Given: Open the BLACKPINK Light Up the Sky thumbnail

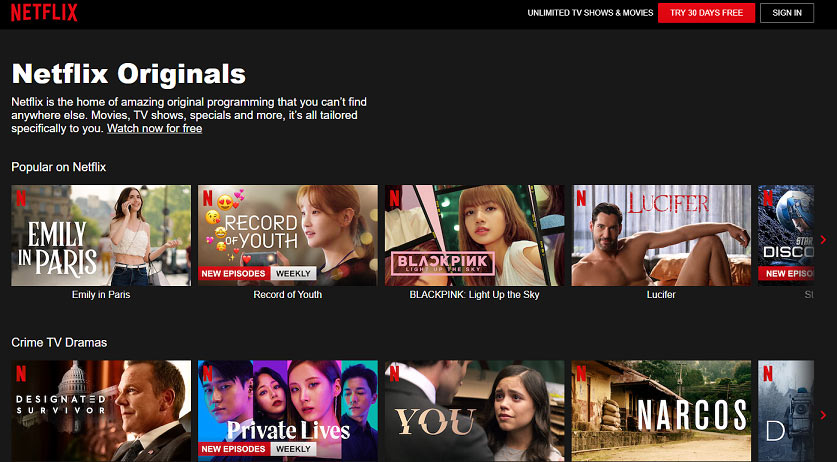Looking at the screenshot, I should [x=475, y=236].
